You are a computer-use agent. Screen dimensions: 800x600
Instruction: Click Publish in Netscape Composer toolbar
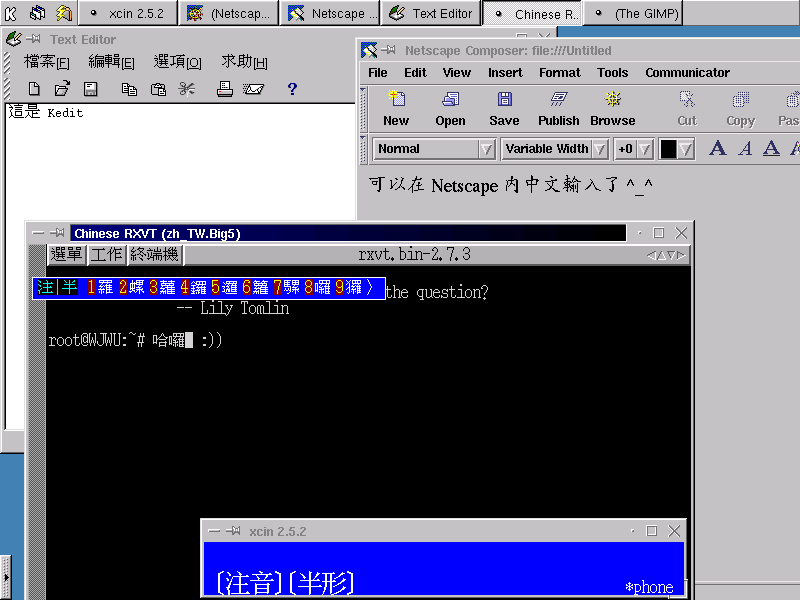(x=559, y=108)
